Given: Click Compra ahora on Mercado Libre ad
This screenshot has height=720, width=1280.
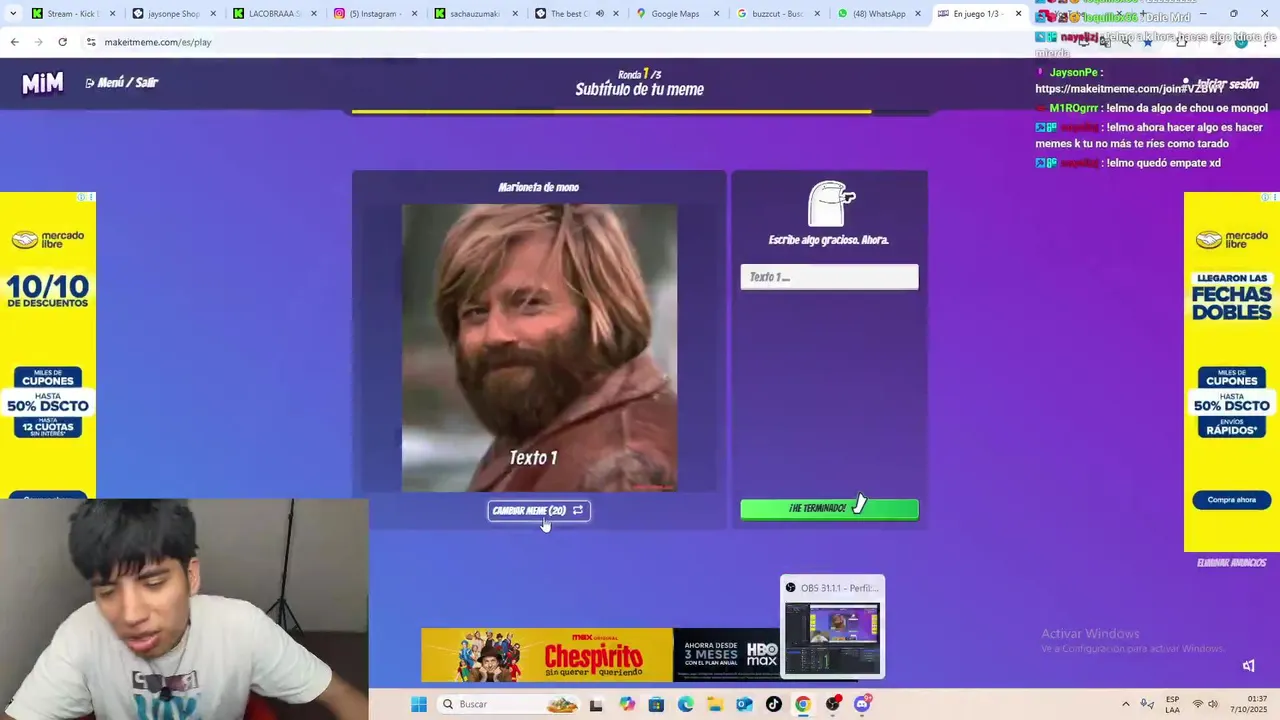Looking at the screenshot, I should point(1231,500).
